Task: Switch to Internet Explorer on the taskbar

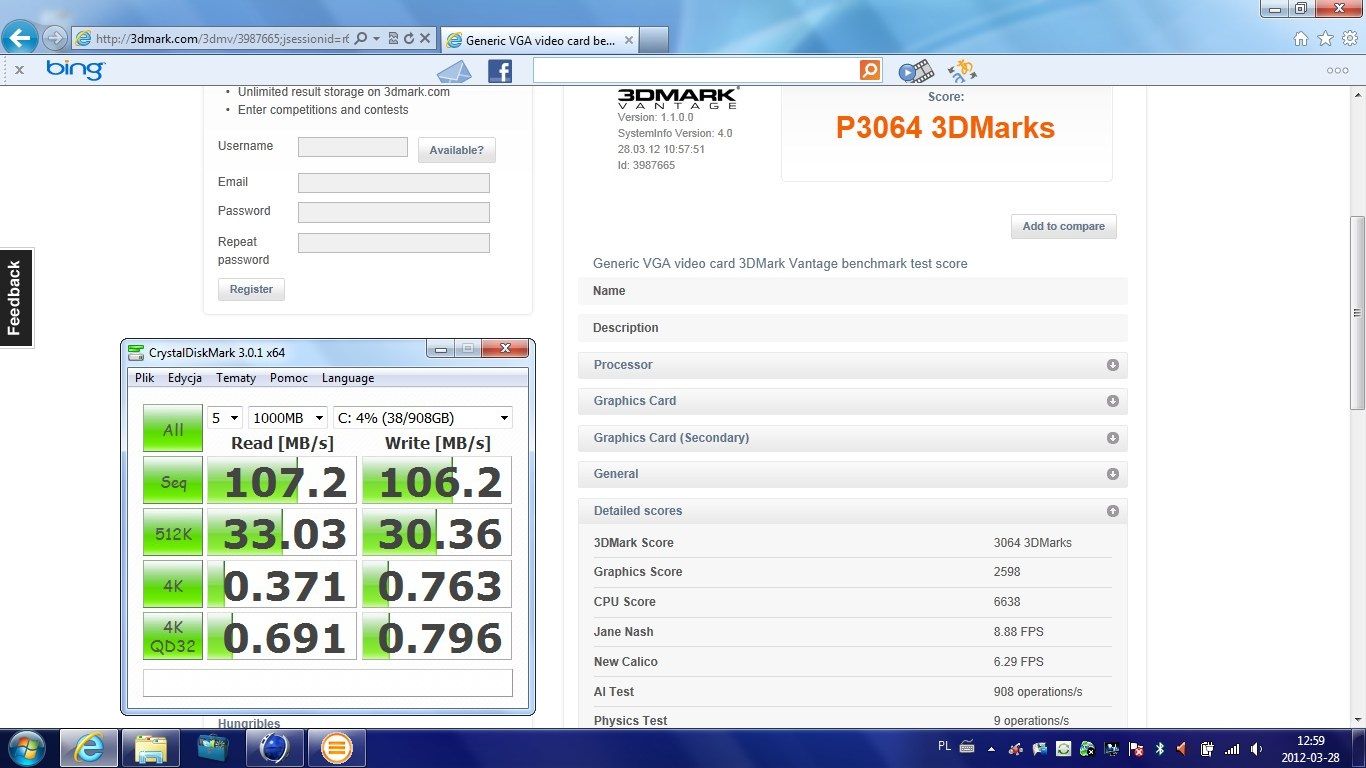Action: [x=90, y=748]
